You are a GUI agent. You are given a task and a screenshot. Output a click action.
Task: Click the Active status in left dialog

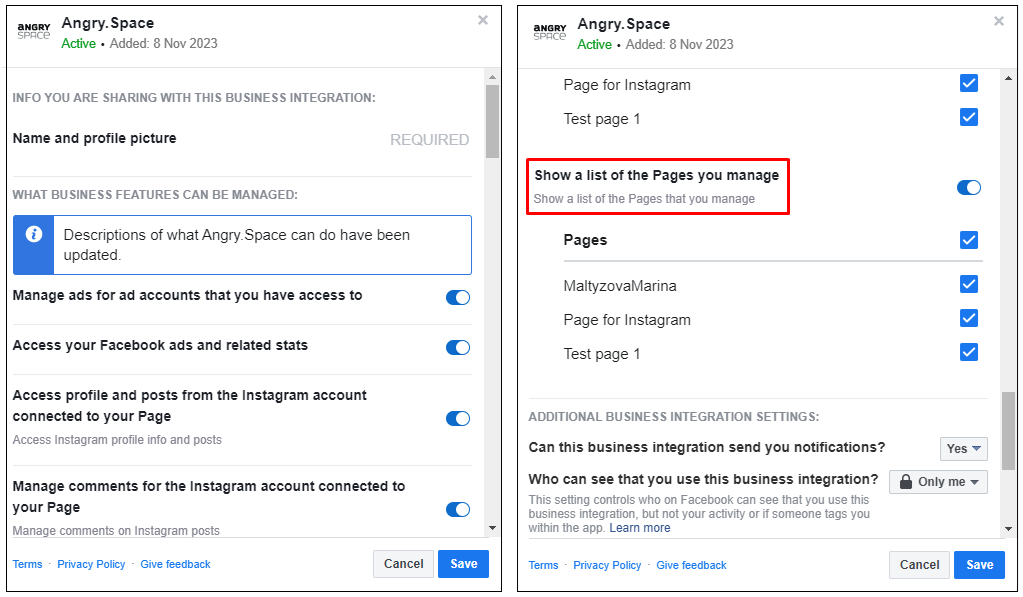pos(78,44)
